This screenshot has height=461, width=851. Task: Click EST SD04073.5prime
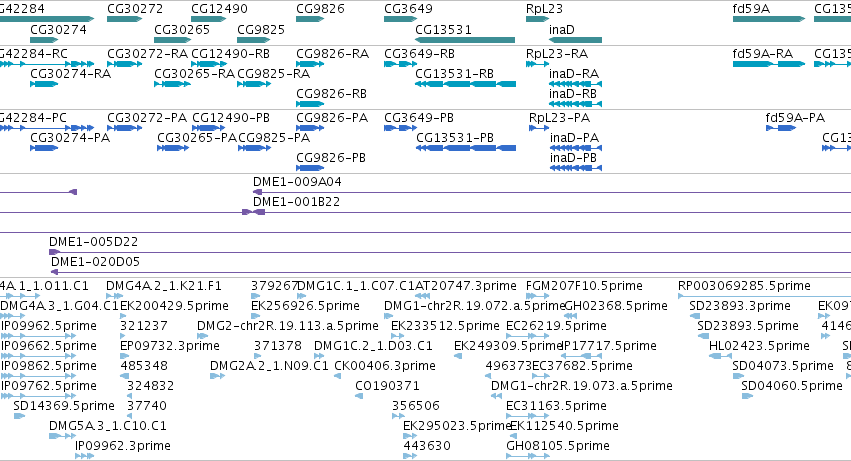click(x=783, y=366)
